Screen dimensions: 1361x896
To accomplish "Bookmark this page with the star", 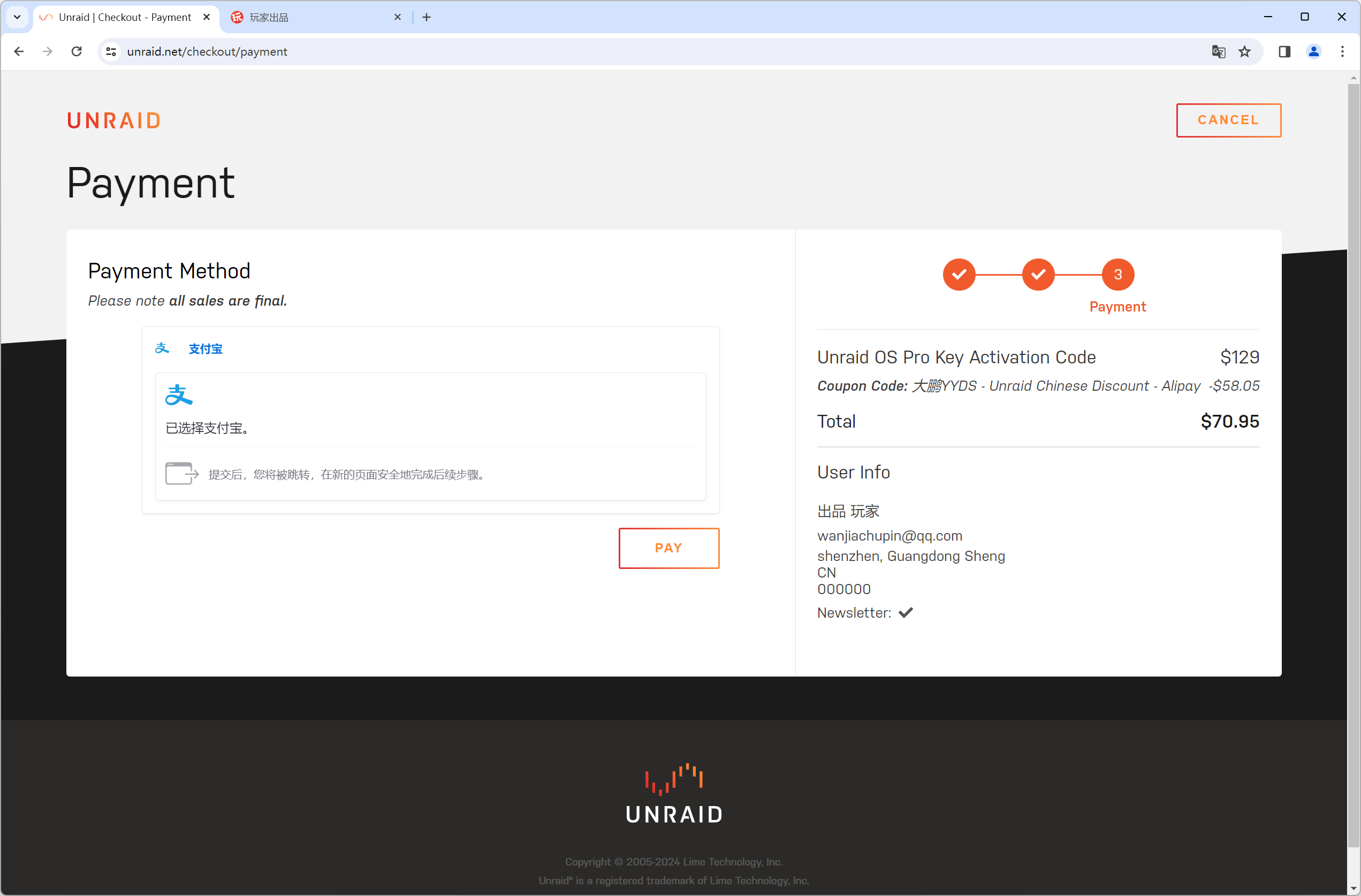I will [x=1244, y=51].
